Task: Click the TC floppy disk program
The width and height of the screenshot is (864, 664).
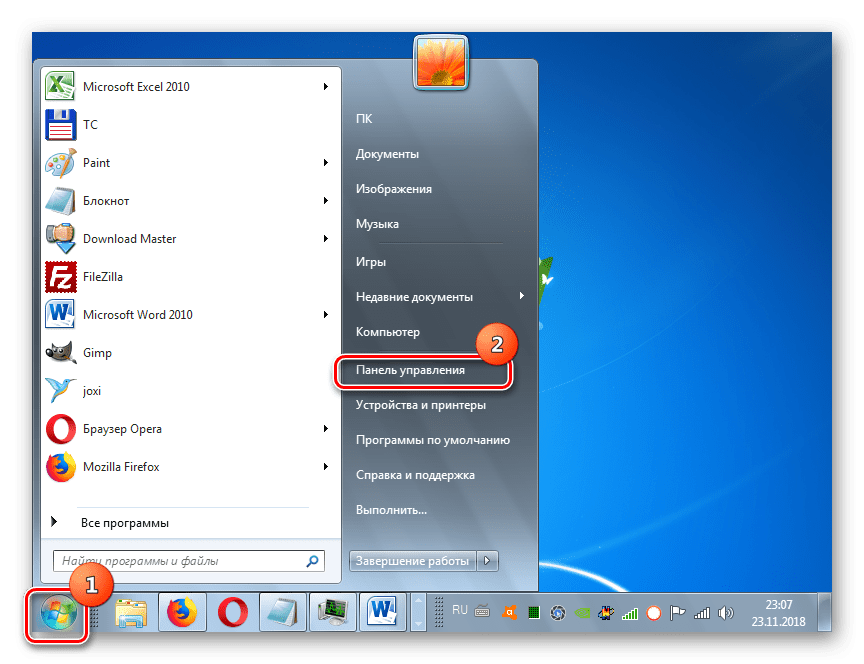Action: pyautogui.click(x=90, y=125)
